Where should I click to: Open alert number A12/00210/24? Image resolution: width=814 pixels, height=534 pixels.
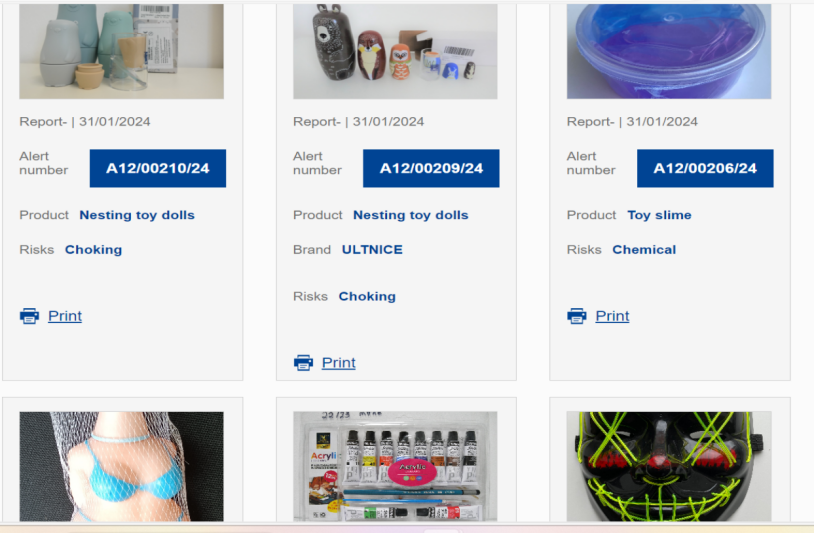click(158, 168)
